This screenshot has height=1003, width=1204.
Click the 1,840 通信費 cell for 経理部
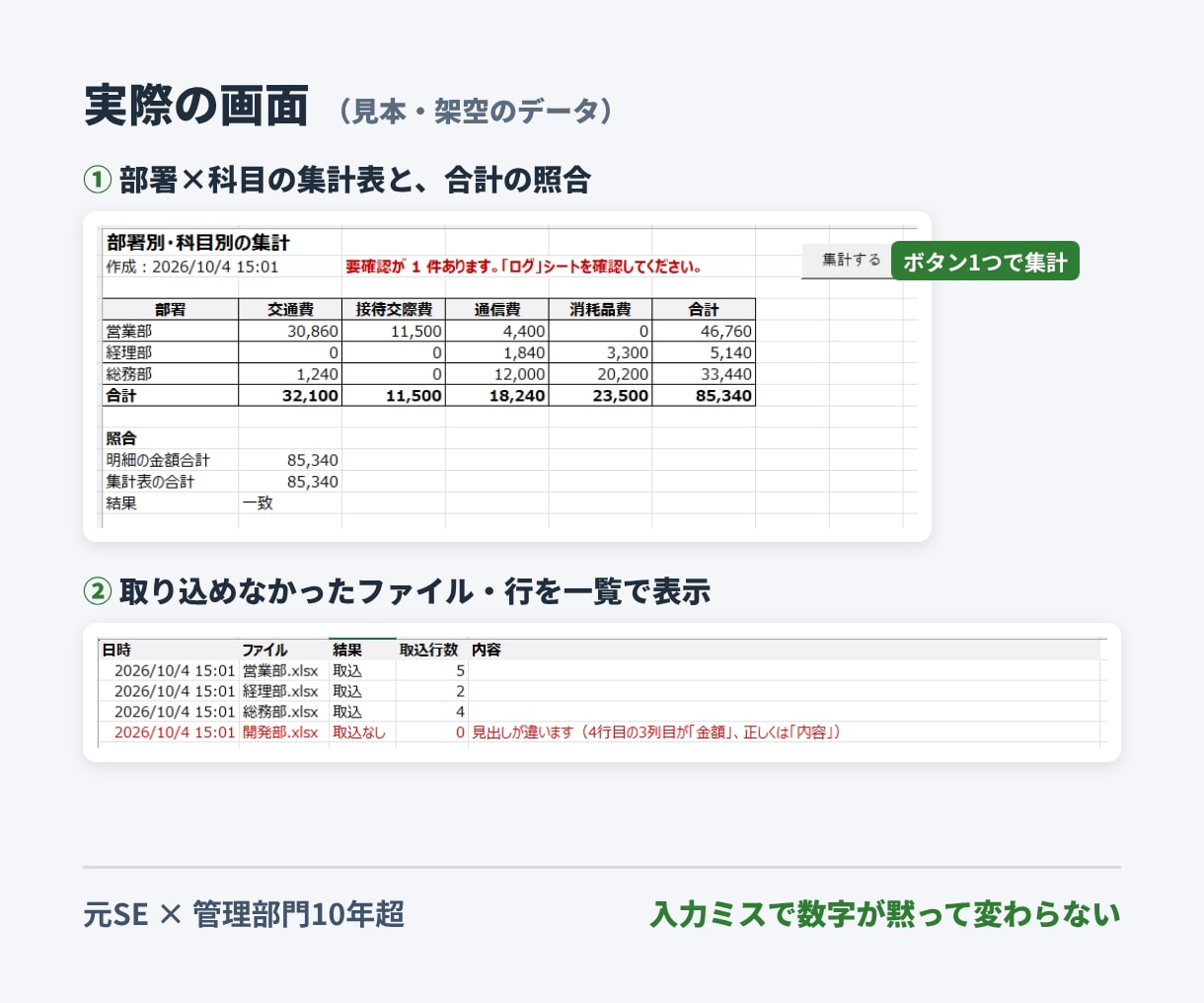[496, 352]
